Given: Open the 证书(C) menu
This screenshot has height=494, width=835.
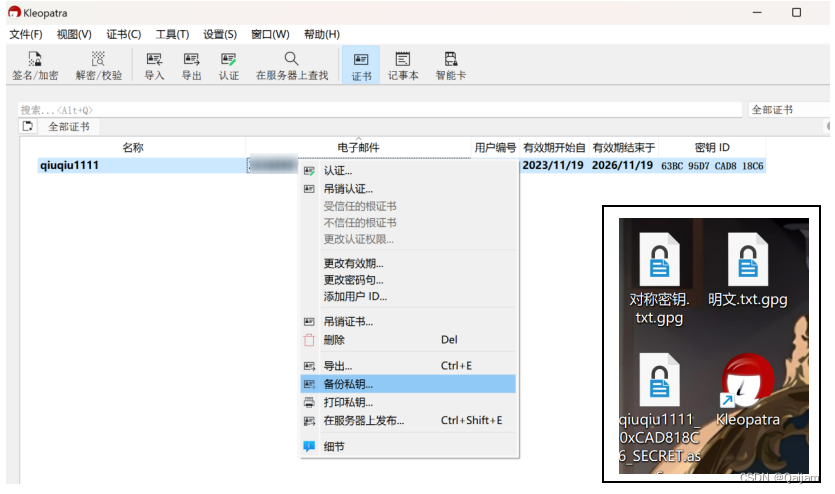Looking at the screenshot, I should [124, 35].
